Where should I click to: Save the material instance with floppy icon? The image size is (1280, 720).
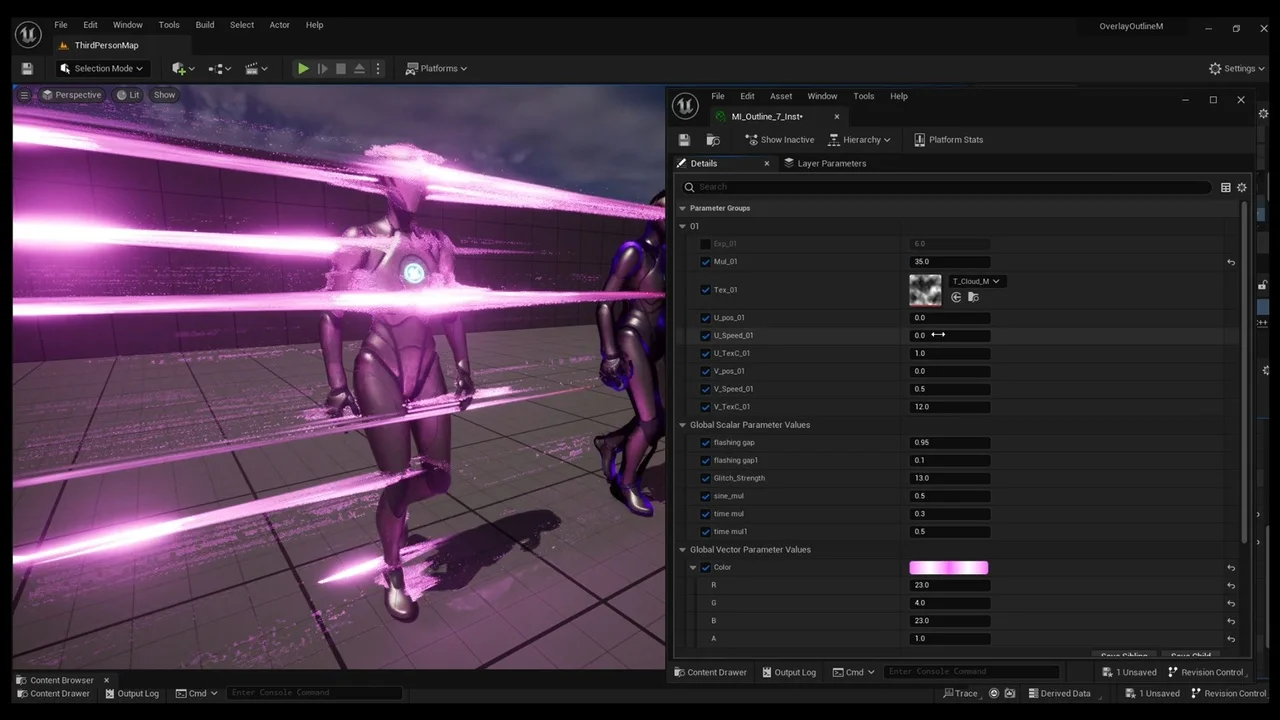[684, 140]
